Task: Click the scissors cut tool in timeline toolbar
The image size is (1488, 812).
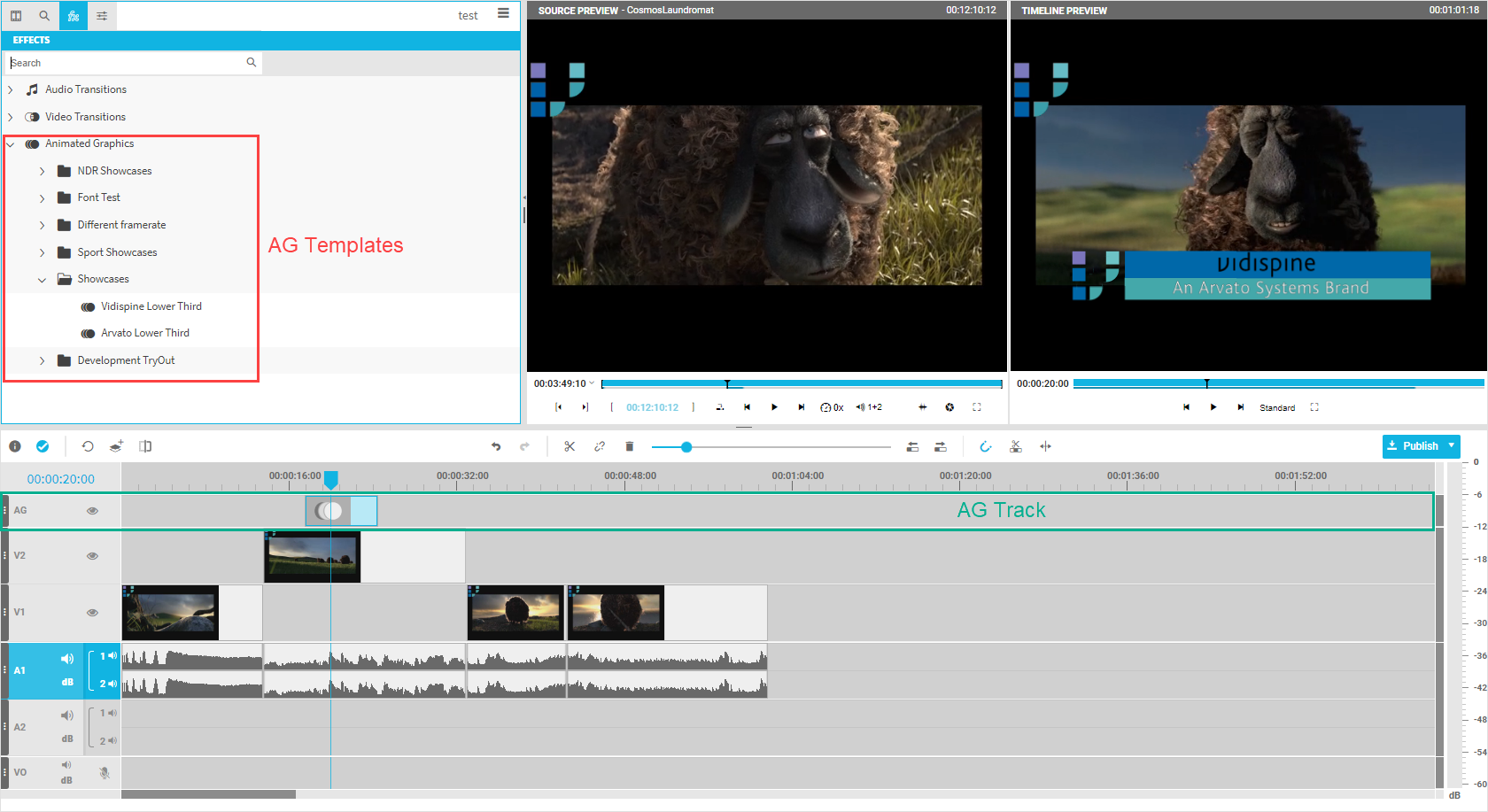Action: (570, 446)
